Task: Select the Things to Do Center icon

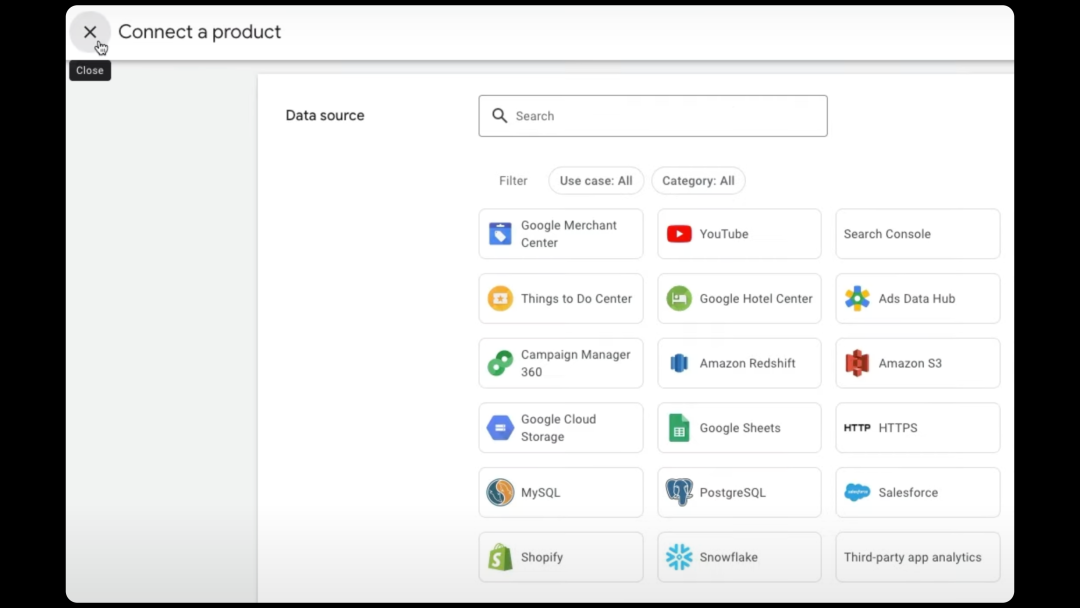Action: click(500, 299)
